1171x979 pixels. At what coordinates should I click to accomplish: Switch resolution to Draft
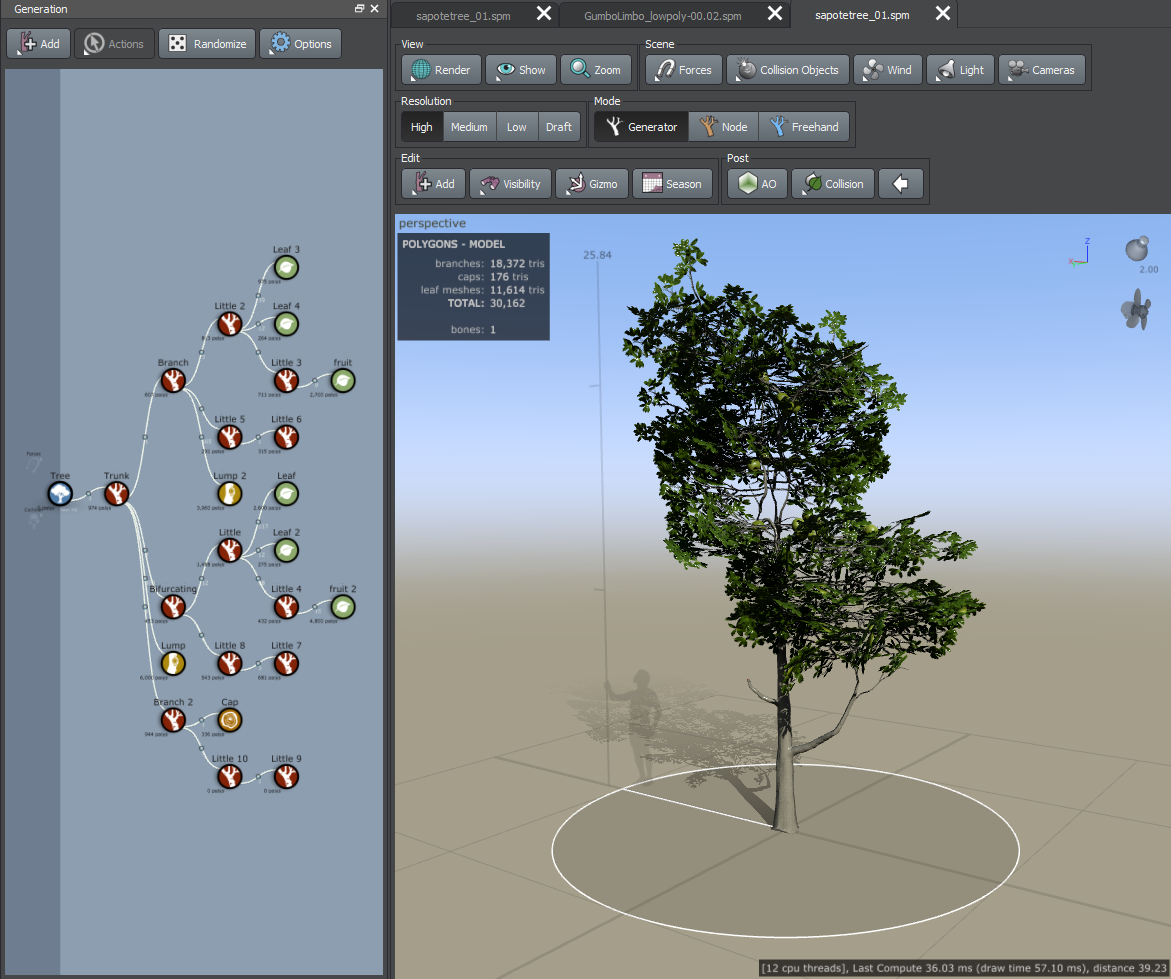(x=559, y=126)
